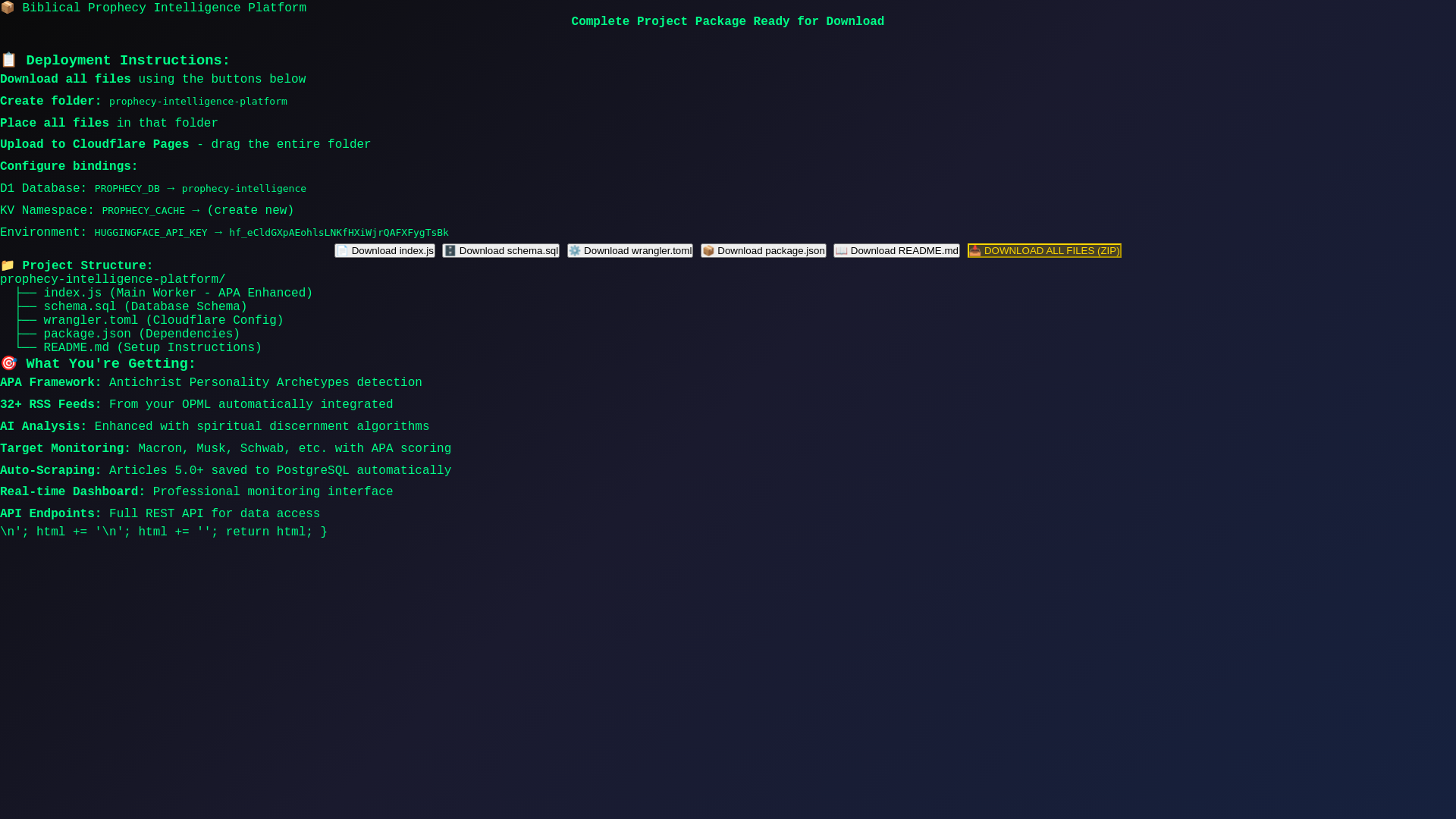This screenshot has width=1456, height=819.
Task: Click the 'APA Framework:' feature line
Action: (211, 383)
